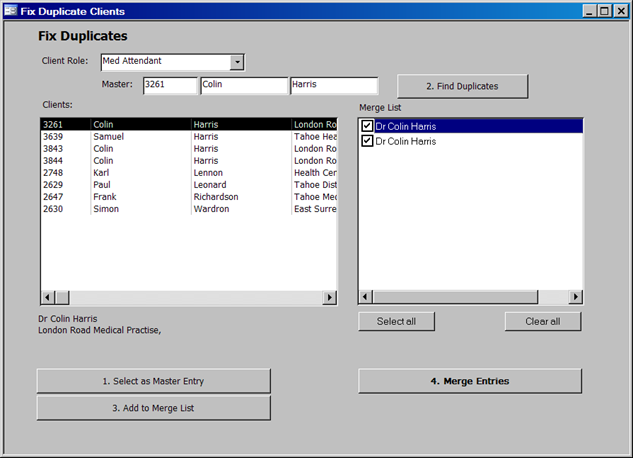The height and width of the screenshot is (458, 633).
Task: Select client row 3639 Samuel Harris
Action: tap(189, 136)
